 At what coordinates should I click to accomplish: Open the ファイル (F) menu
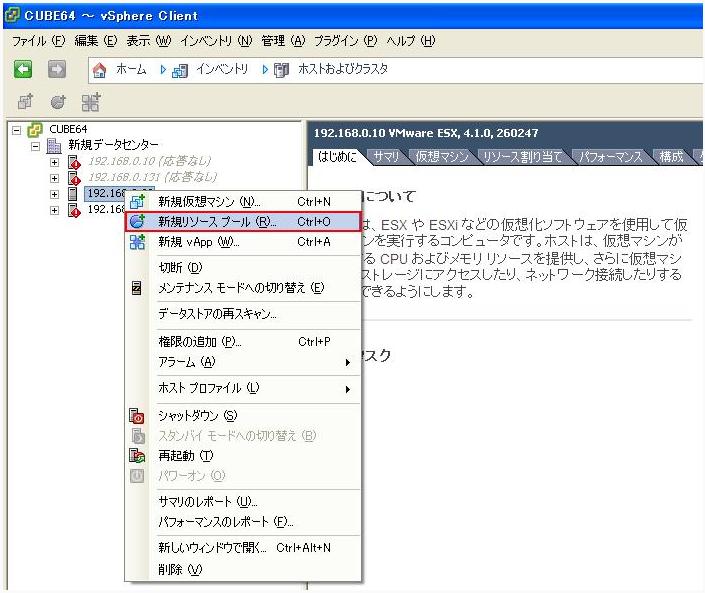click(x=38, y=41)
